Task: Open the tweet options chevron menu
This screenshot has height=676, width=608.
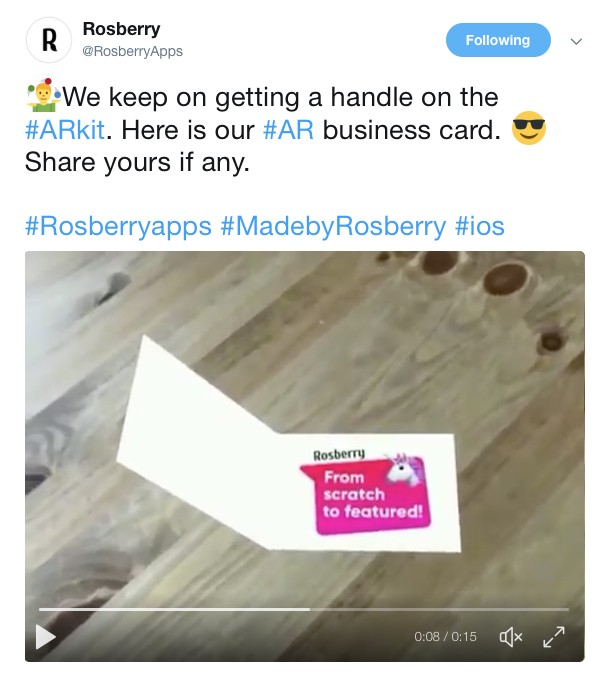Action: (576, 41)
